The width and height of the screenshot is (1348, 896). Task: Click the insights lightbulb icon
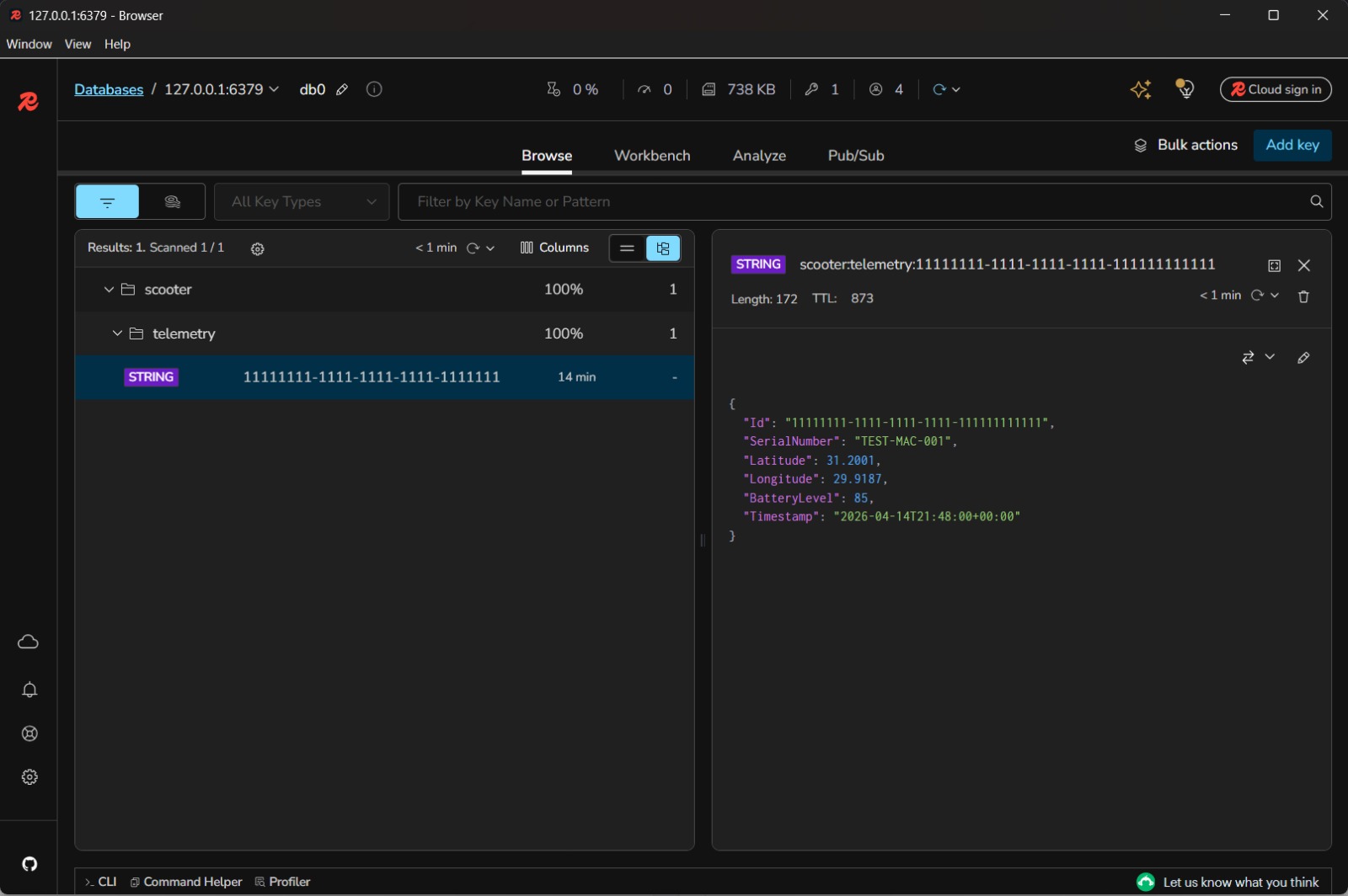[x=1185, y=89]
